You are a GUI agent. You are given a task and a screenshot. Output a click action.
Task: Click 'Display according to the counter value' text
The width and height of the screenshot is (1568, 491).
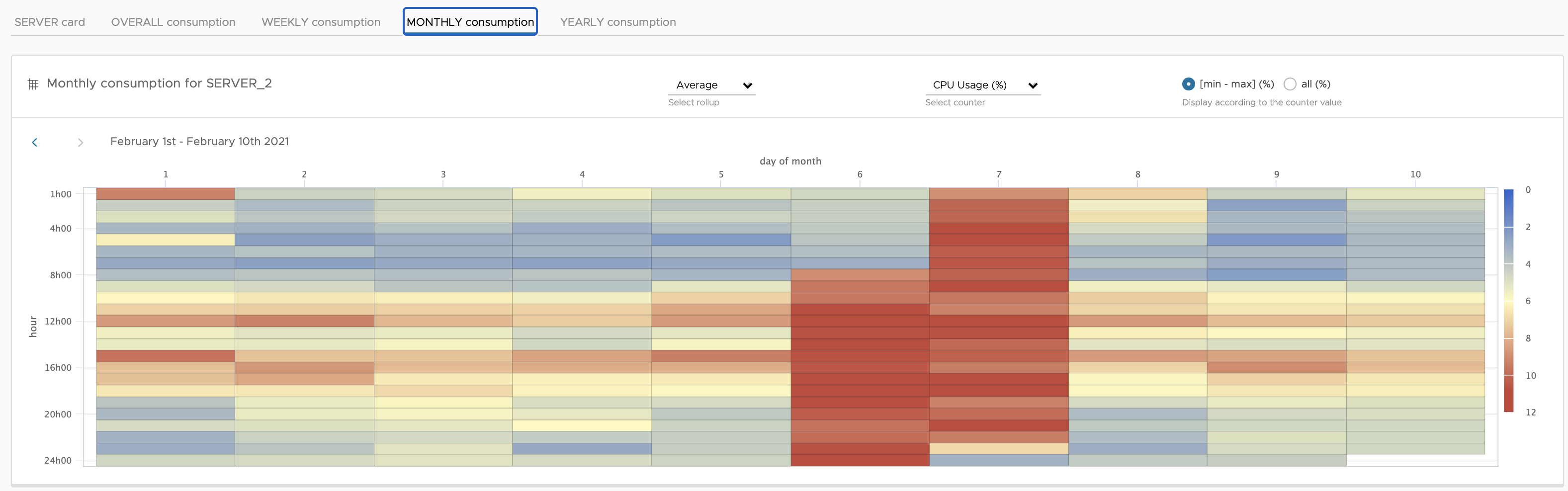point(1262,102)
